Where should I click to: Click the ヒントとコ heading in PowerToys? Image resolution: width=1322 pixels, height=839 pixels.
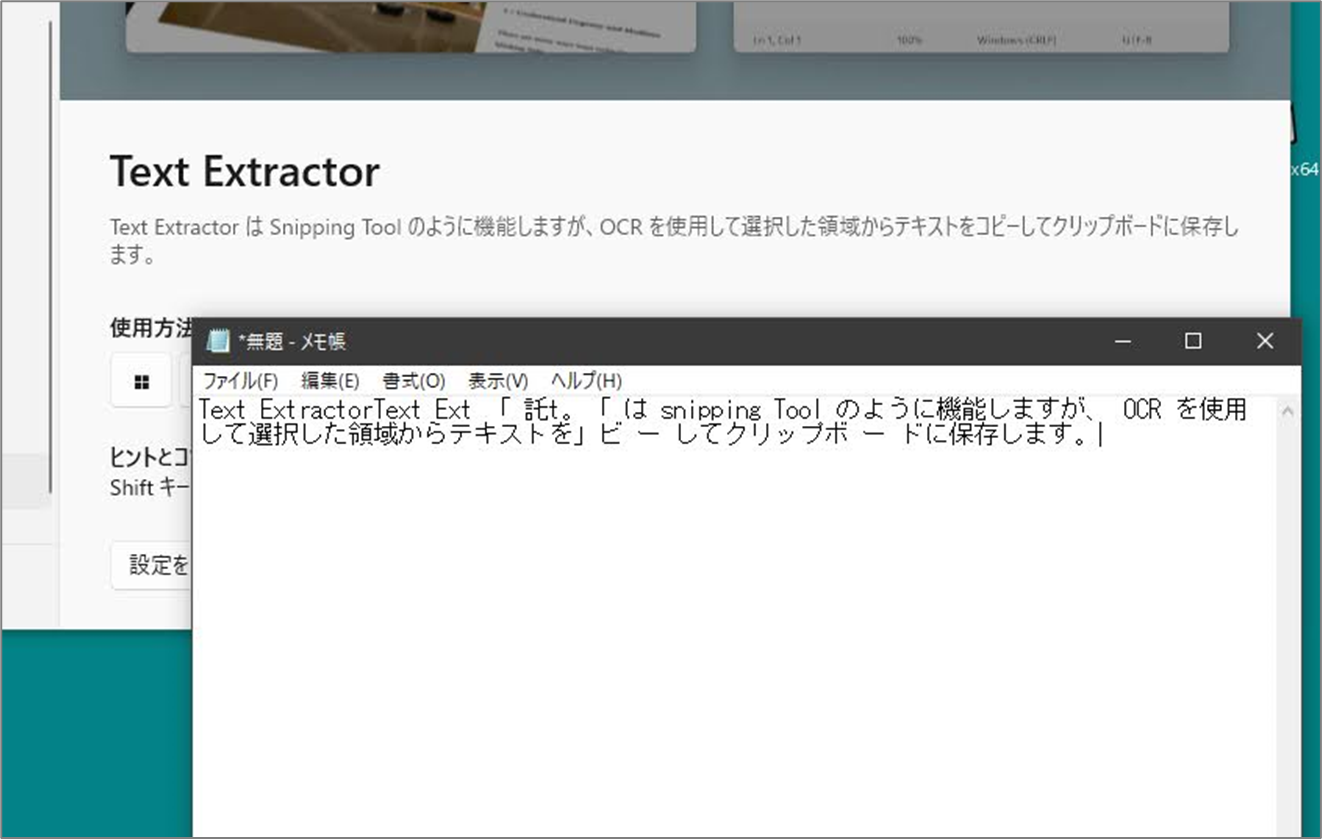click(x=151, y=456)
